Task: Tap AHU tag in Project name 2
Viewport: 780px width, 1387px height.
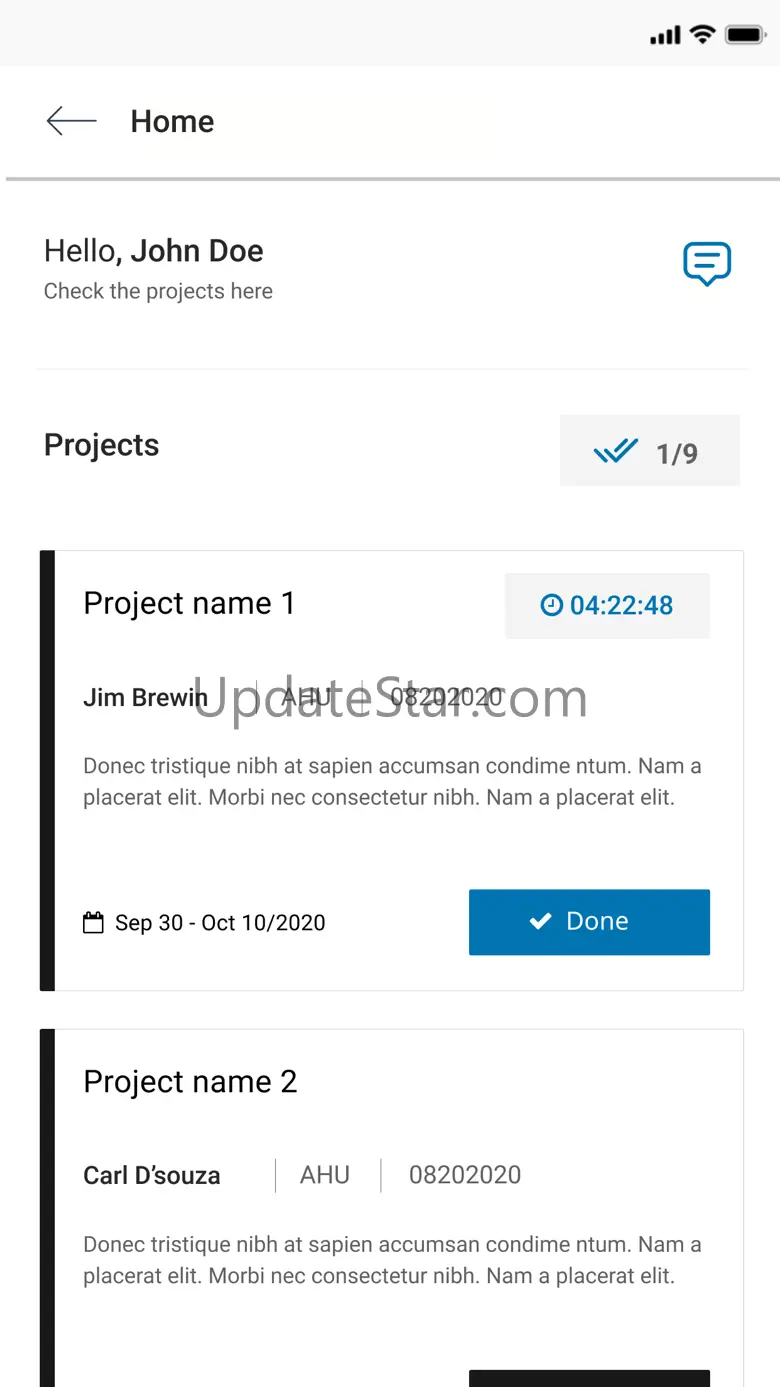Action: coord(325,1175)
